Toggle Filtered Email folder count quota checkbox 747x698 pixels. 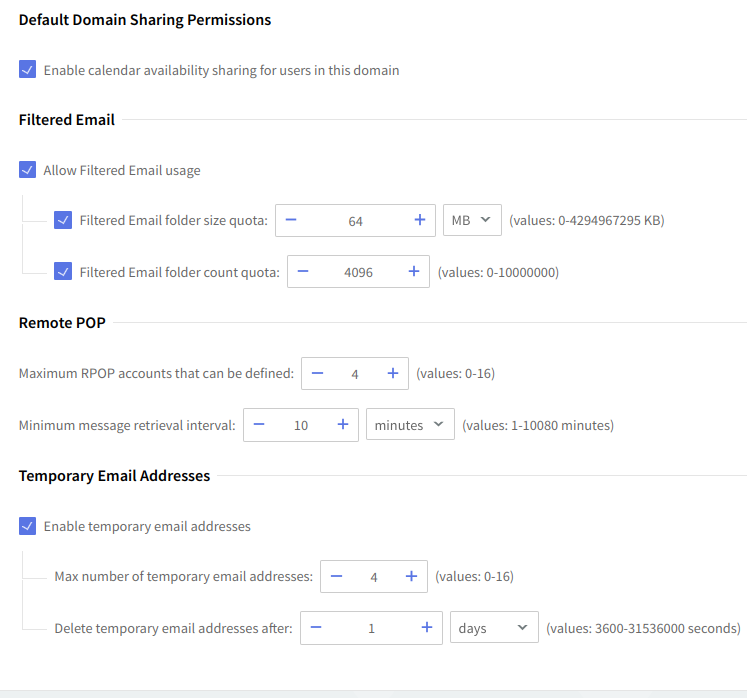[63, 271]
